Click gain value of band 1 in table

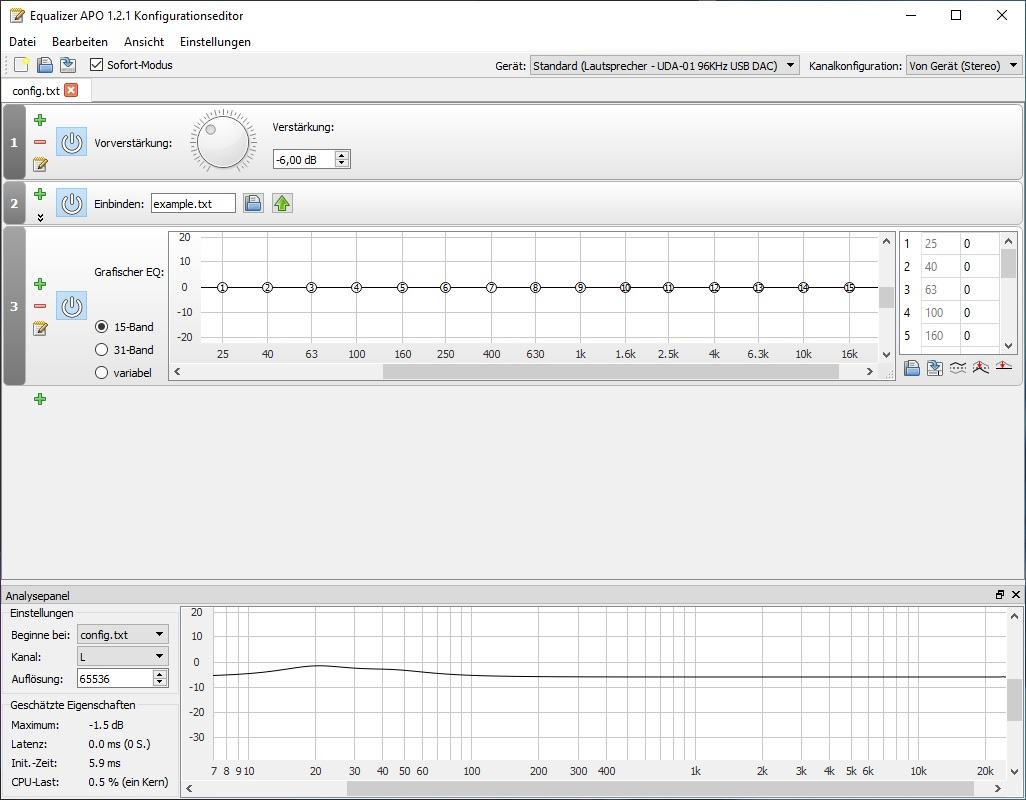[980, 243]
